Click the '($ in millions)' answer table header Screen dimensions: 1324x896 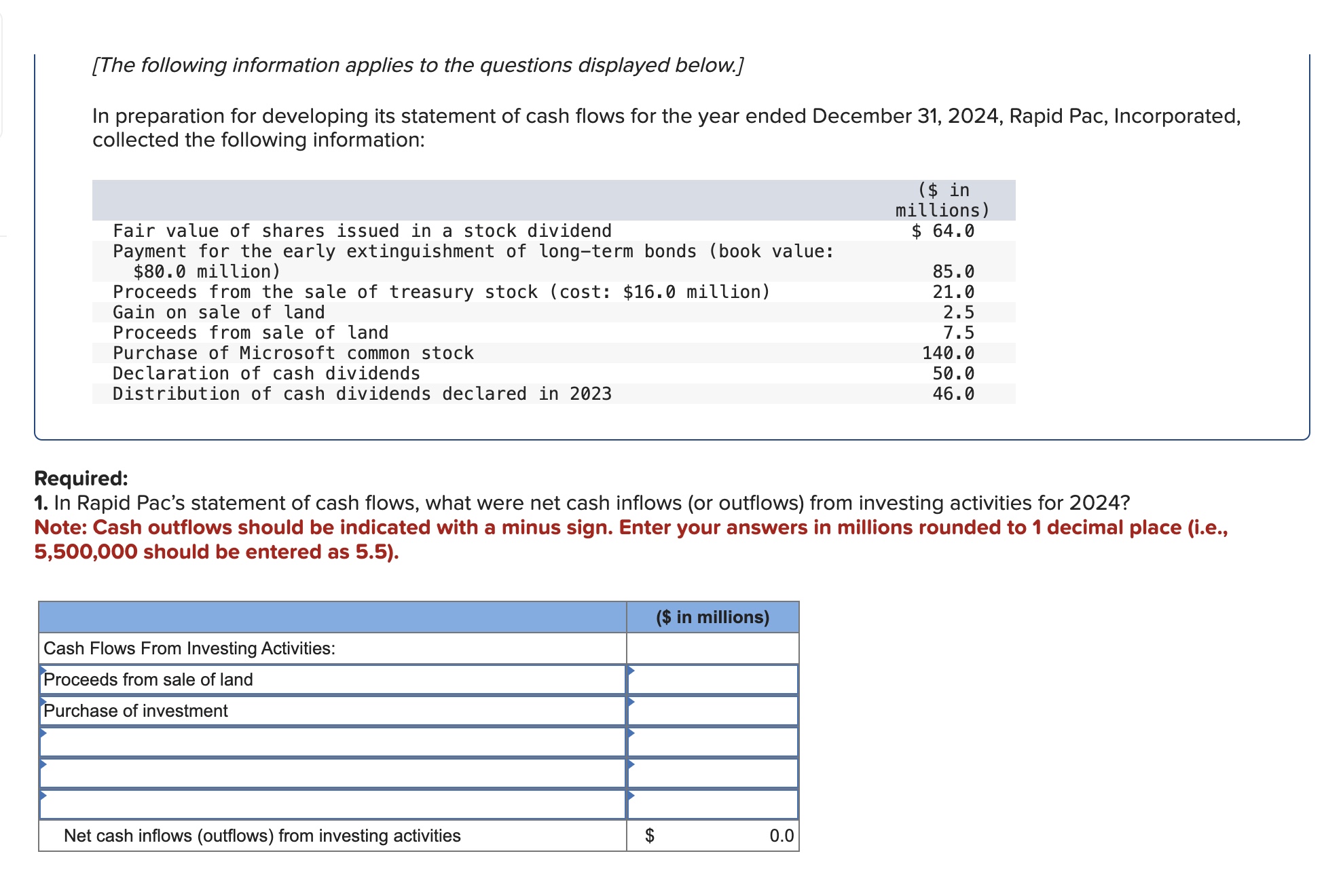(x=712, y=617)
